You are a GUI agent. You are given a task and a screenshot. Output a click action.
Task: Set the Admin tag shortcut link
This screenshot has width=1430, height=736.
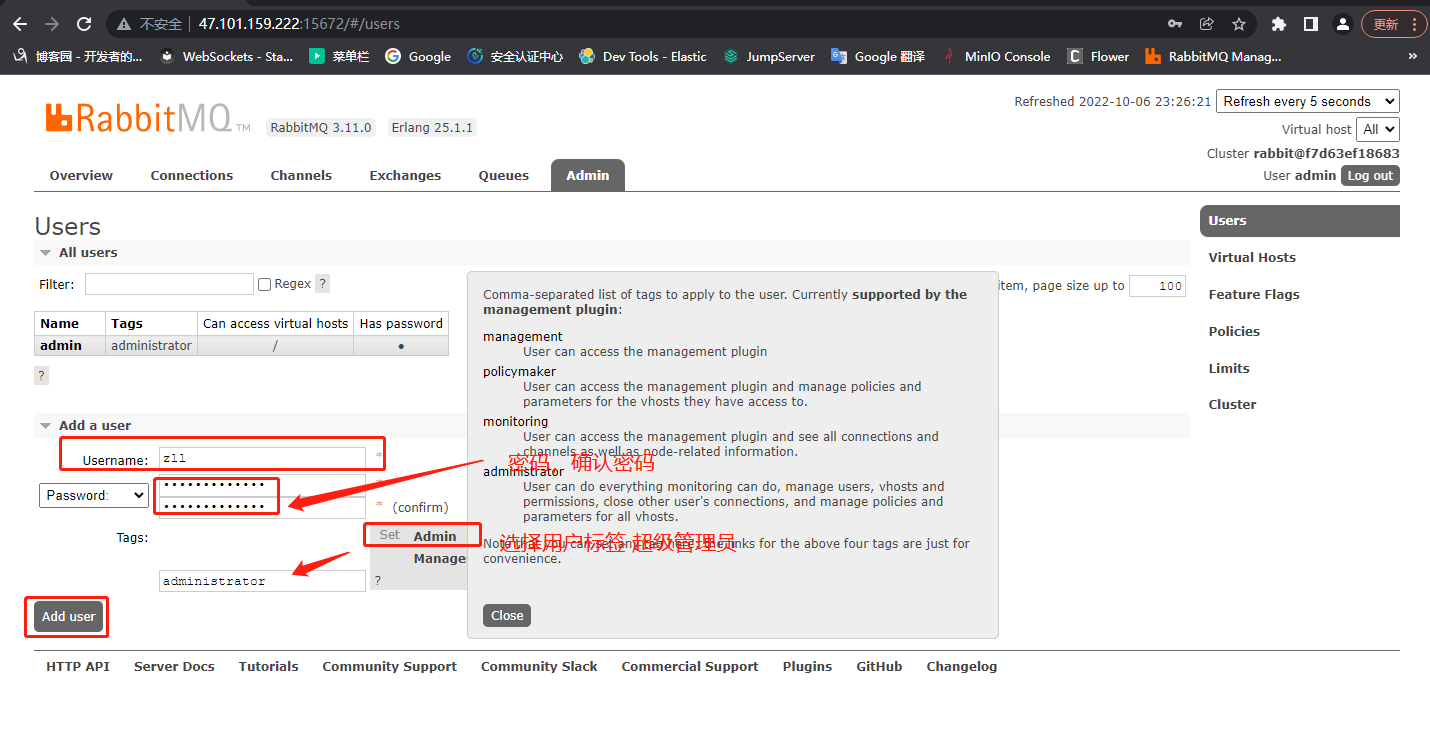(435, 537)
